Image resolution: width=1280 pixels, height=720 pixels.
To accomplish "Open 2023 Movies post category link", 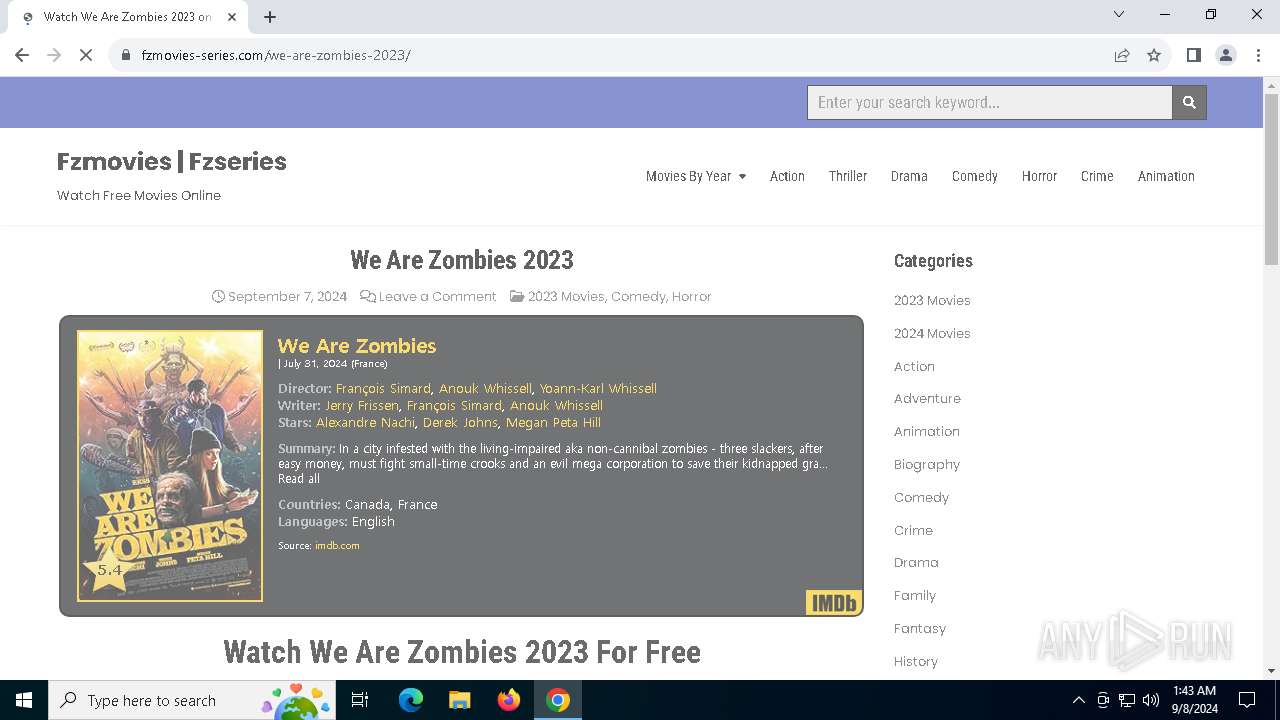I will (x=566, y=296).
